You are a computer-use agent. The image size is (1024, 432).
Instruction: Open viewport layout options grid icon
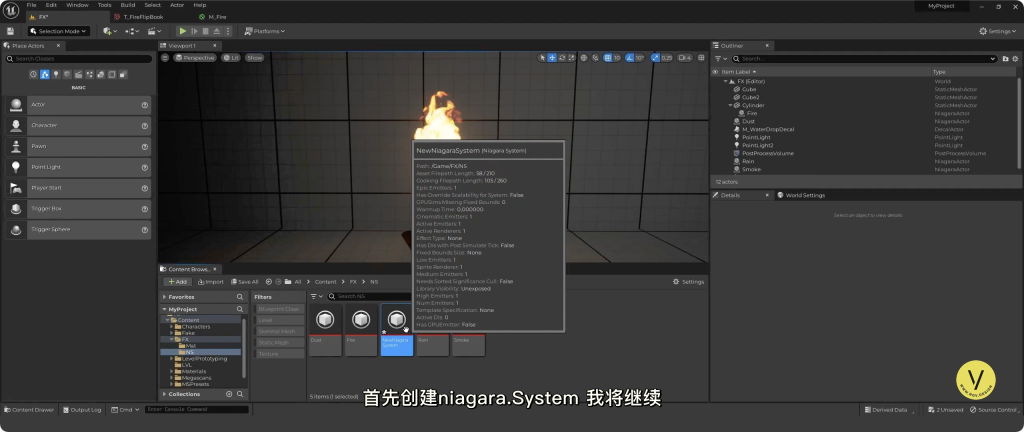(701, 57)
